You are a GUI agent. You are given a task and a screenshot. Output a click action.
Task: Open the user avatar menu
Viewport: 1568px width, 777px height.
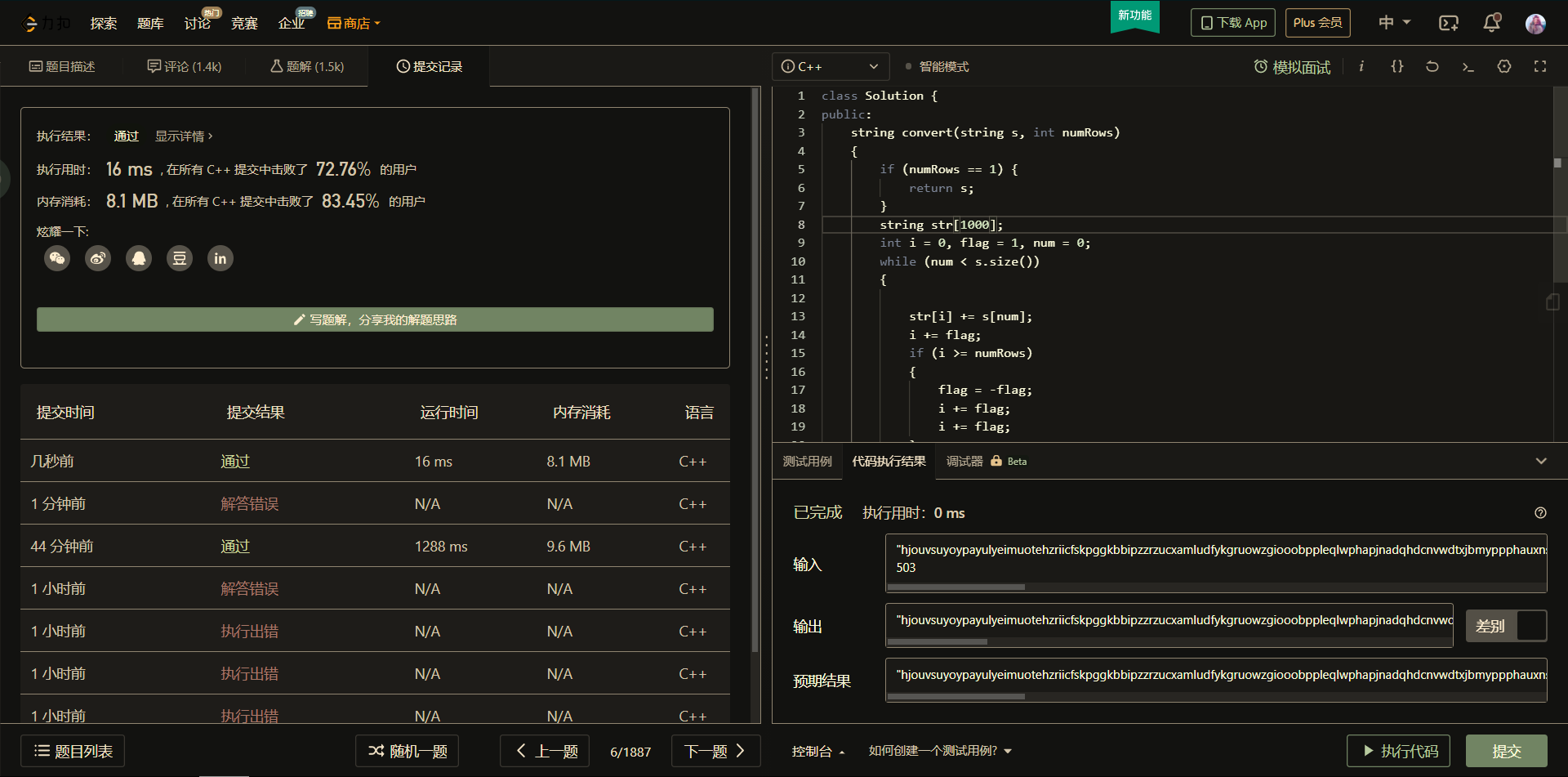1535,23
